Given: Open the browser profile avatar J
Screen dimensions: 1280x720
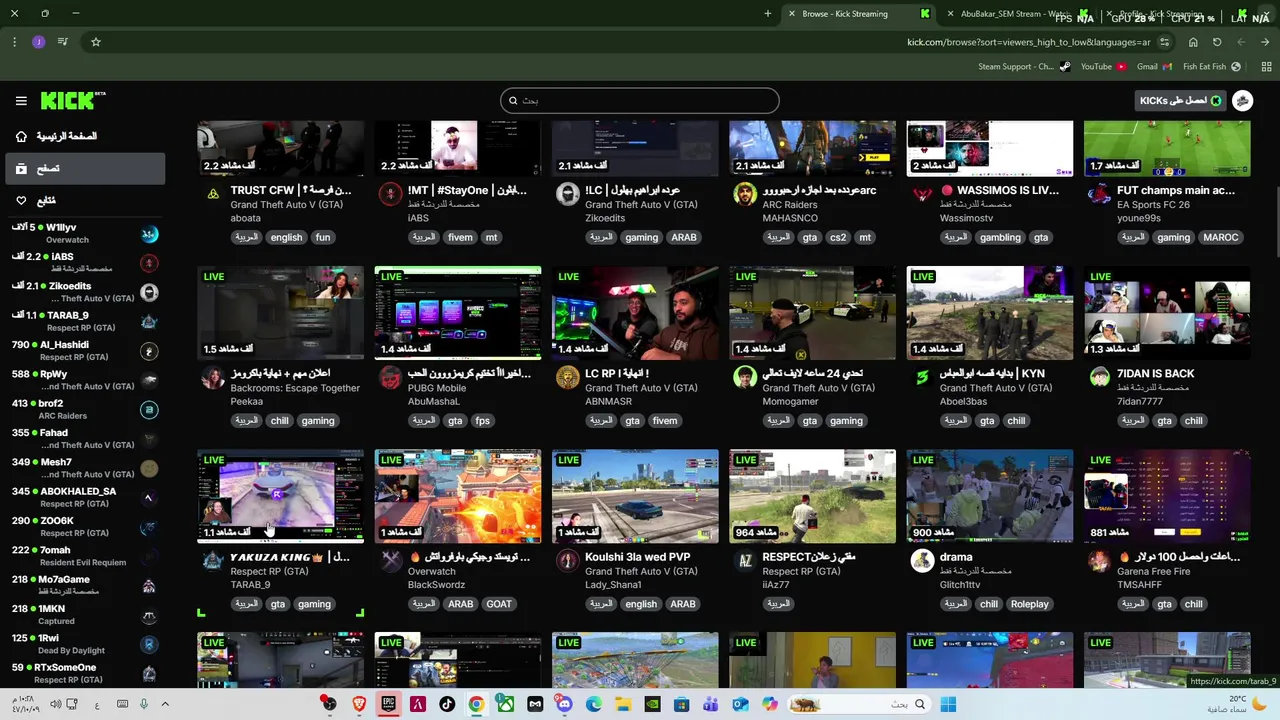Looking at the screenshot, I should [39, 42].
